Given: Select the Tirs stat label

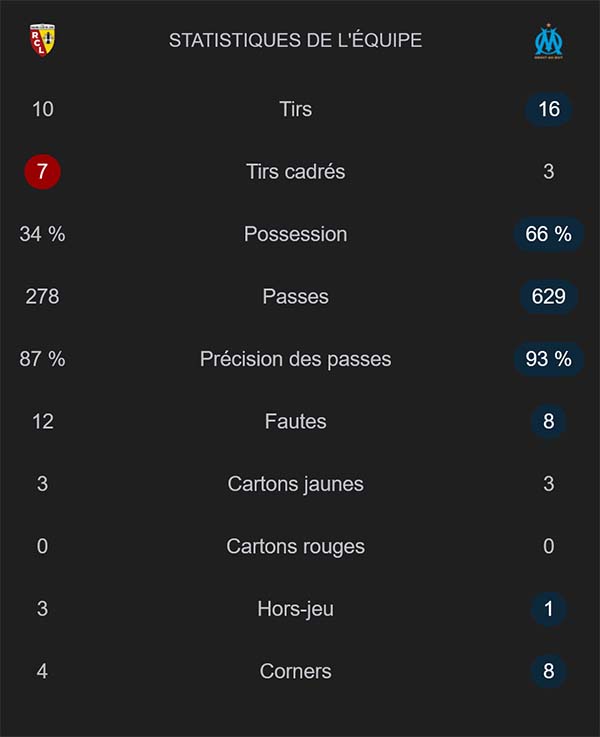Looking at the screenshot, I should [x=295, y=109].
